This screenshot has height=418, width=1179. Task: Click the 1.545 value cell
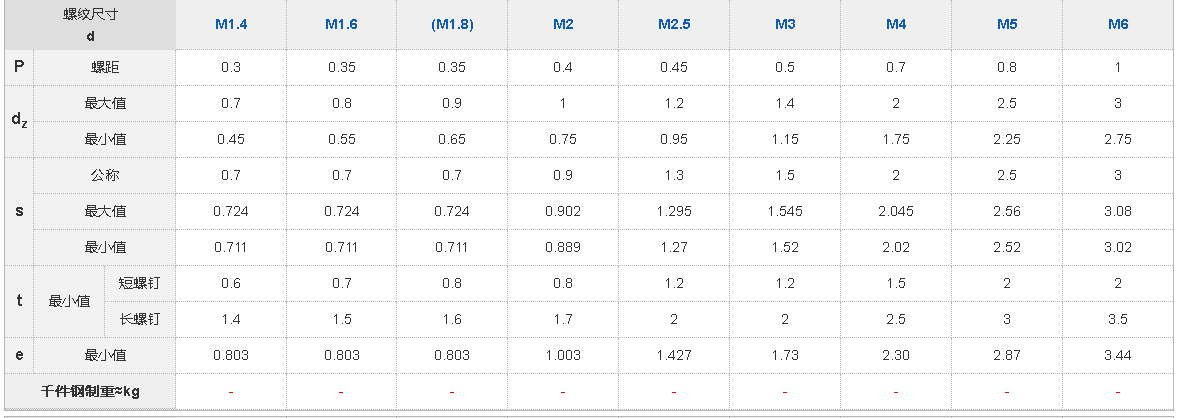[785, 211]
